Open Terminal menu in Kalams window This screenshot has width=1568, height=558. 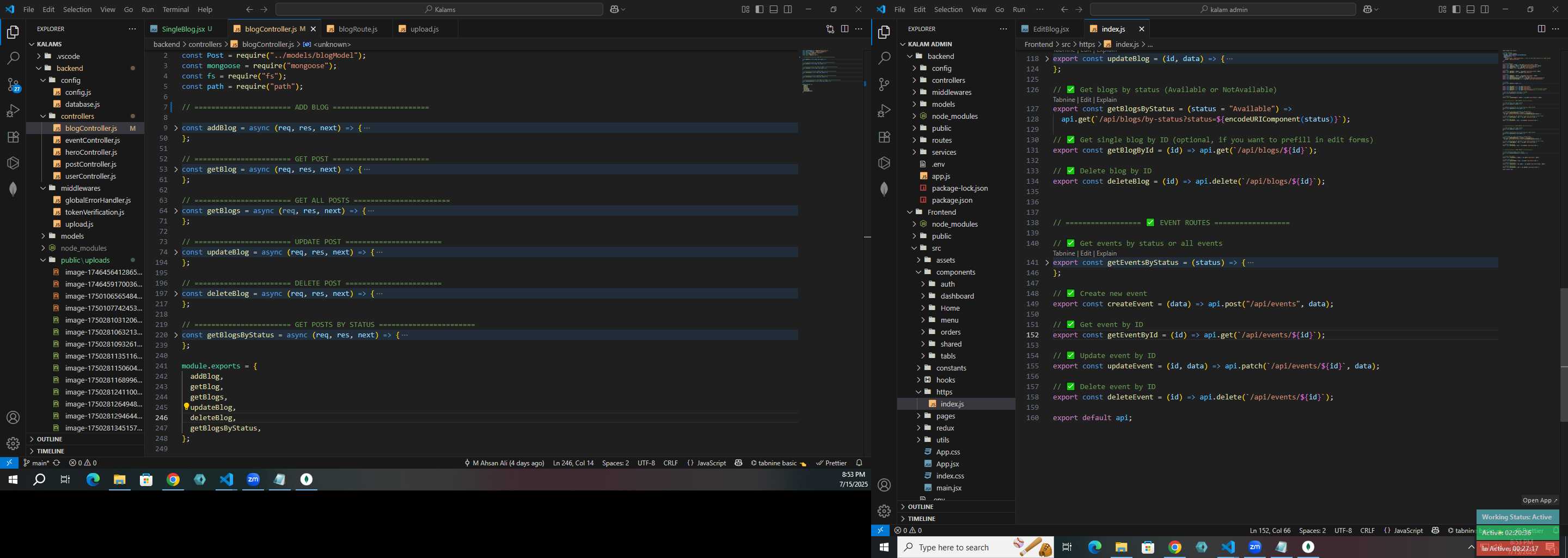click(x=176, y=9)
